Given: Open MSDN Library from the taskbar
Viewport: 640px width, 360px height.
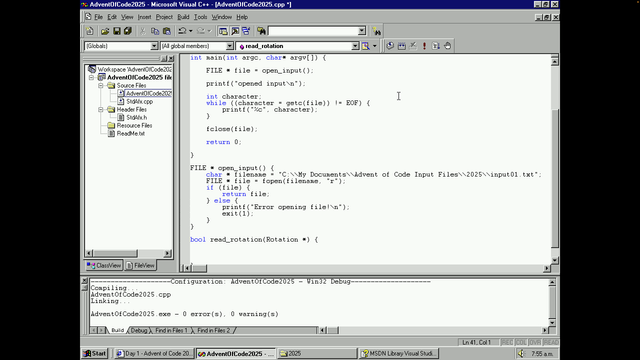Looking at the screenshot, I should [x=399, y=353].
